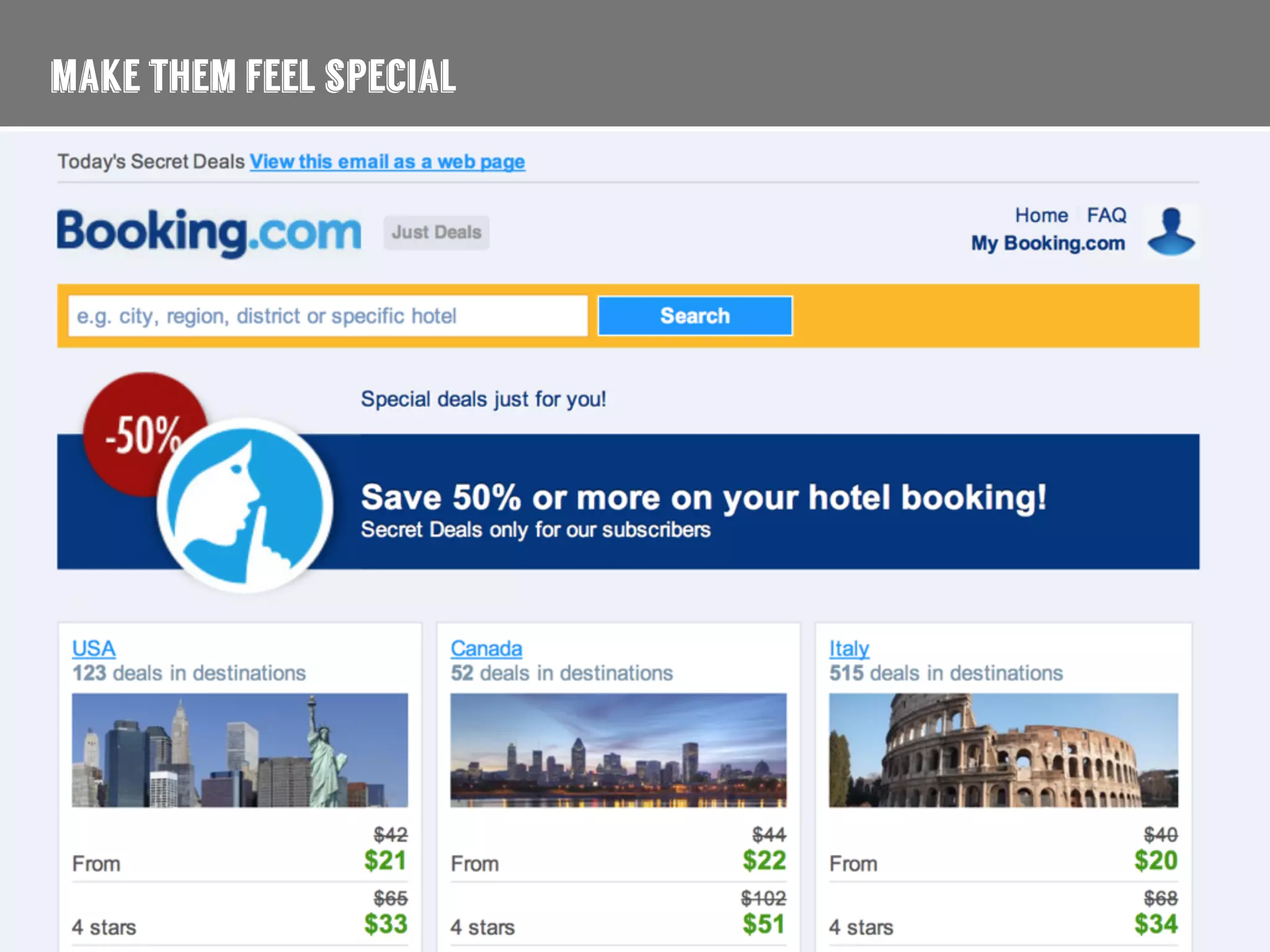Open the Home link
Screen dimensions: 1270x952
(x=1042, y=215)
